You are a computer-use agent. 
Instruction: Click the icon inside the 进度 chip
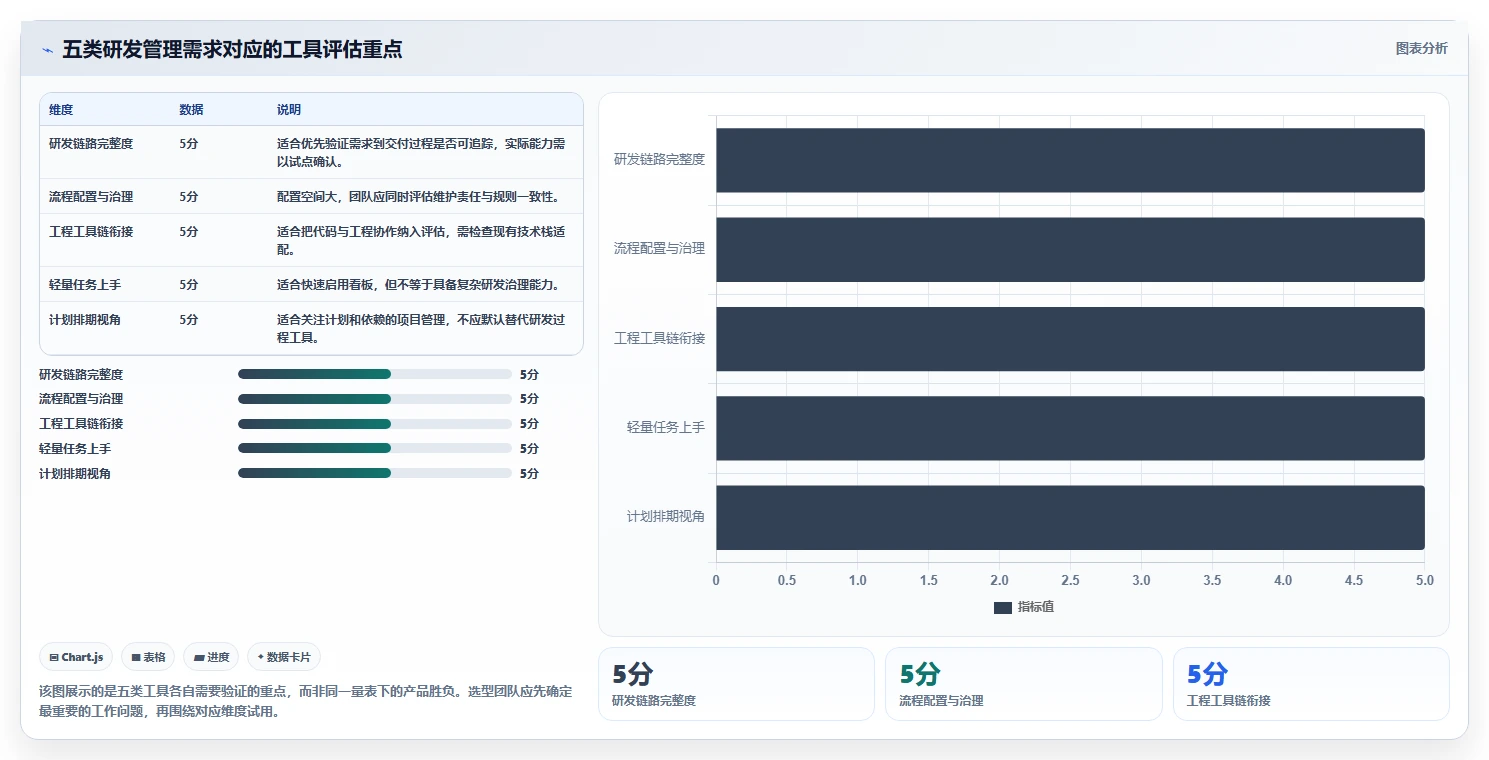coord(199,657)
